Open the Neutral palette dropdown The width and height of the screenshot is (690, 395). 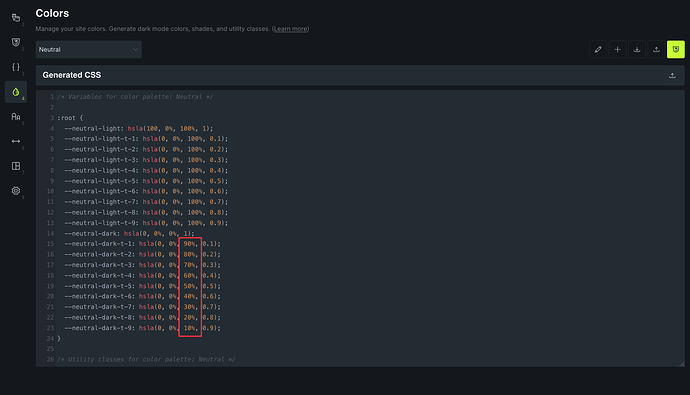coord(88,49)
